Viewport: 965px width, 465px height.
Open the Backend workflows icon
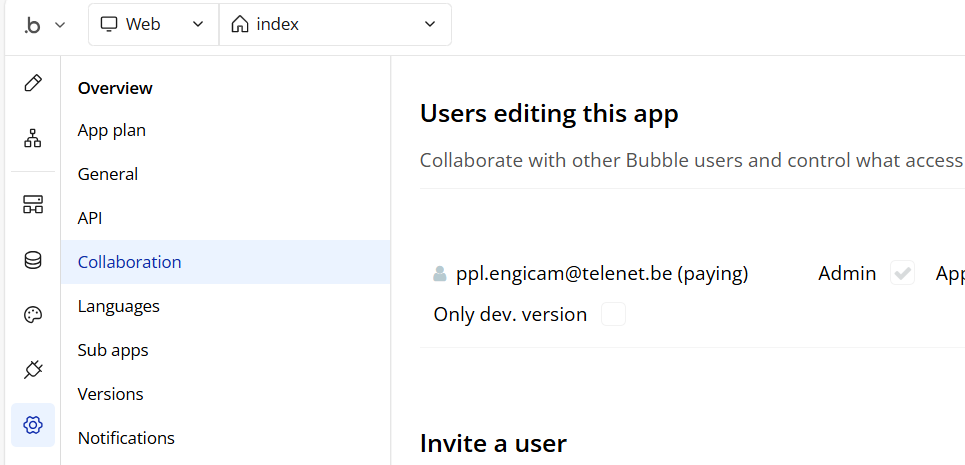pyautogui.click(x=33, y=205)
